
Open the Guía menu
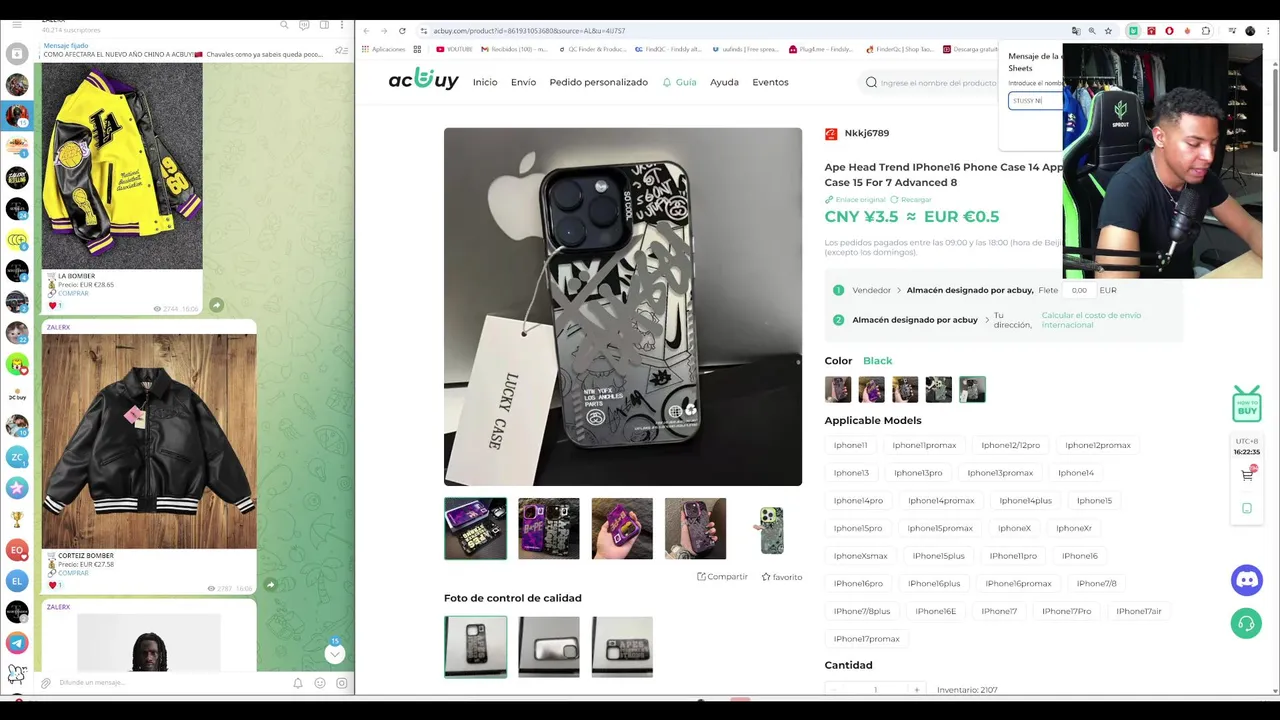pos(679,82)
